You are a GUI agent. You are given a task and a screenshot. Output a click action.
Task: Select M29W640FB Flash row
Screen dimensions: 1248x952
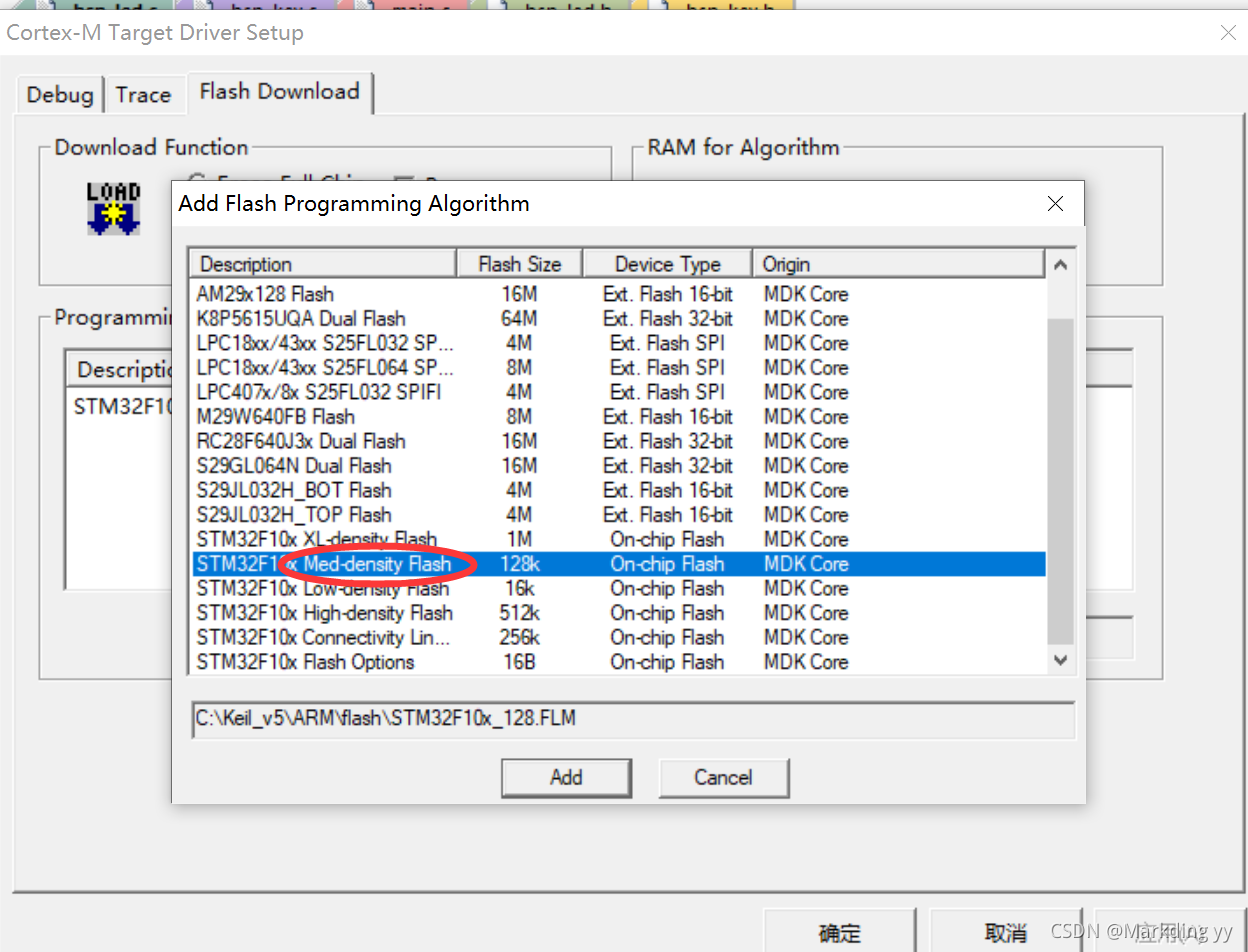pyautogui.click(x=618, y=417)
